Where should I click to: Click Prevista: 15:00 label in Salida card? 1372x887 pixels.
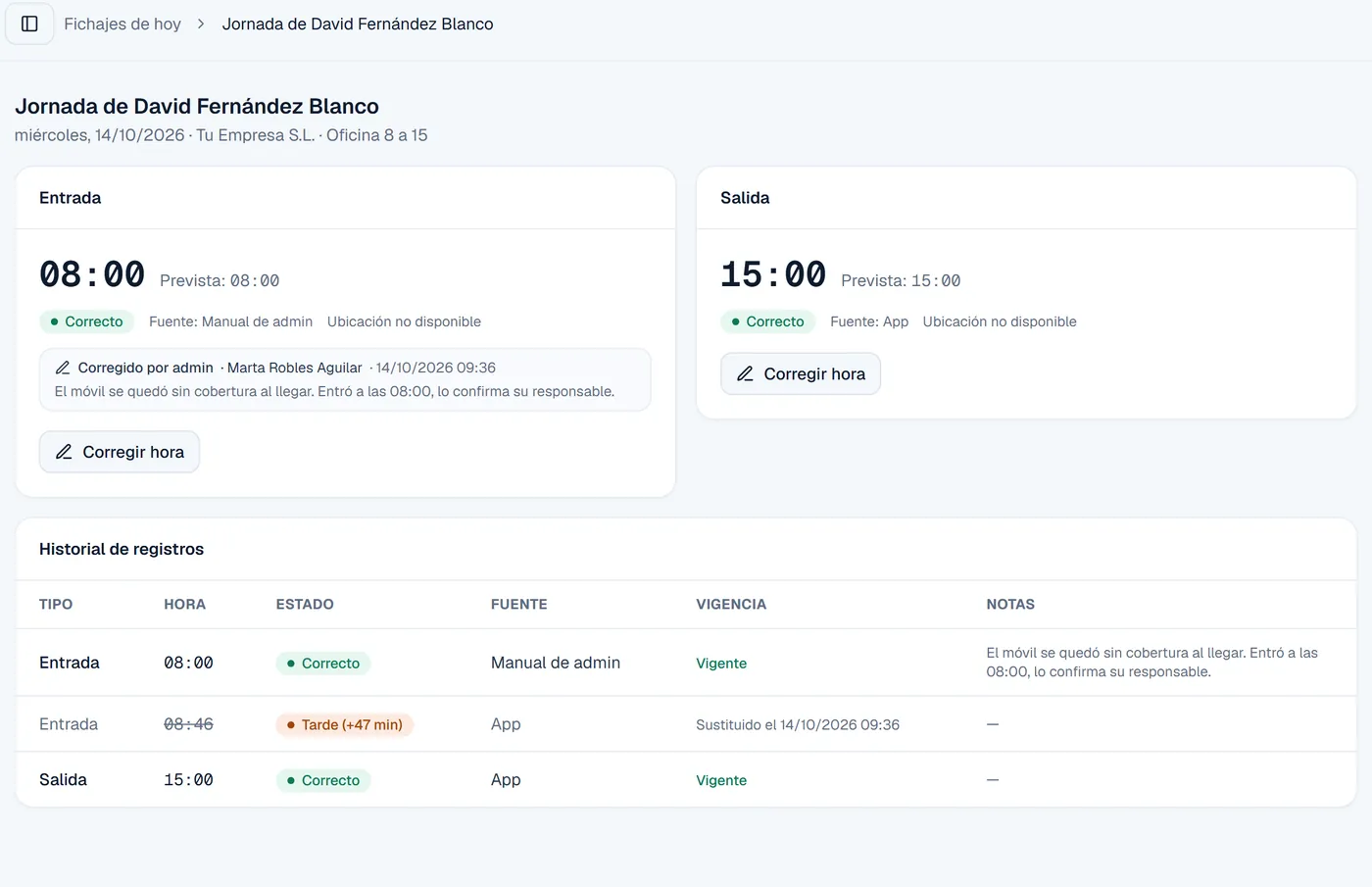(901, 280)
